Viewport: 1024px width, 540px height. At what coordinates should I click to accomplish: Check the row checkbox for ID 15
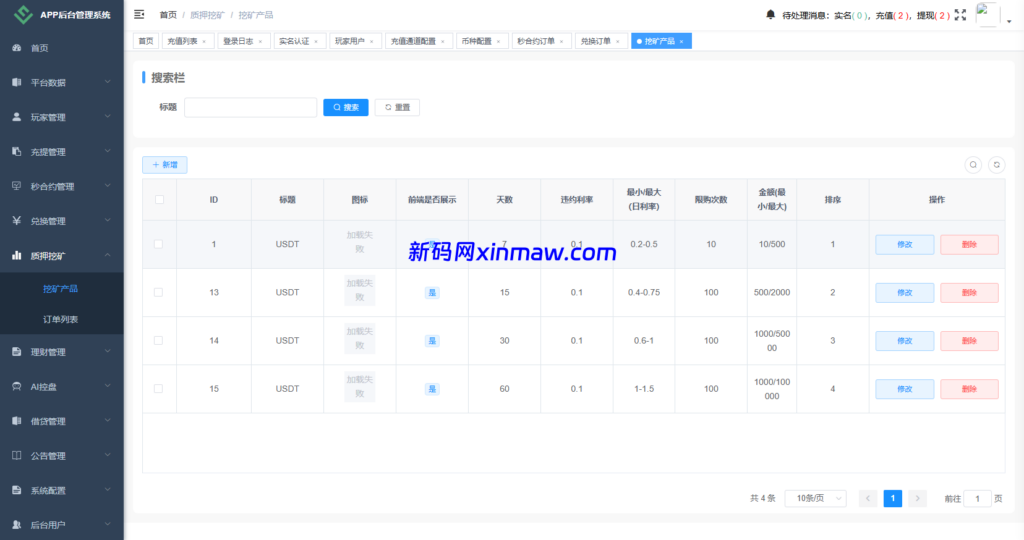[158, 389]
